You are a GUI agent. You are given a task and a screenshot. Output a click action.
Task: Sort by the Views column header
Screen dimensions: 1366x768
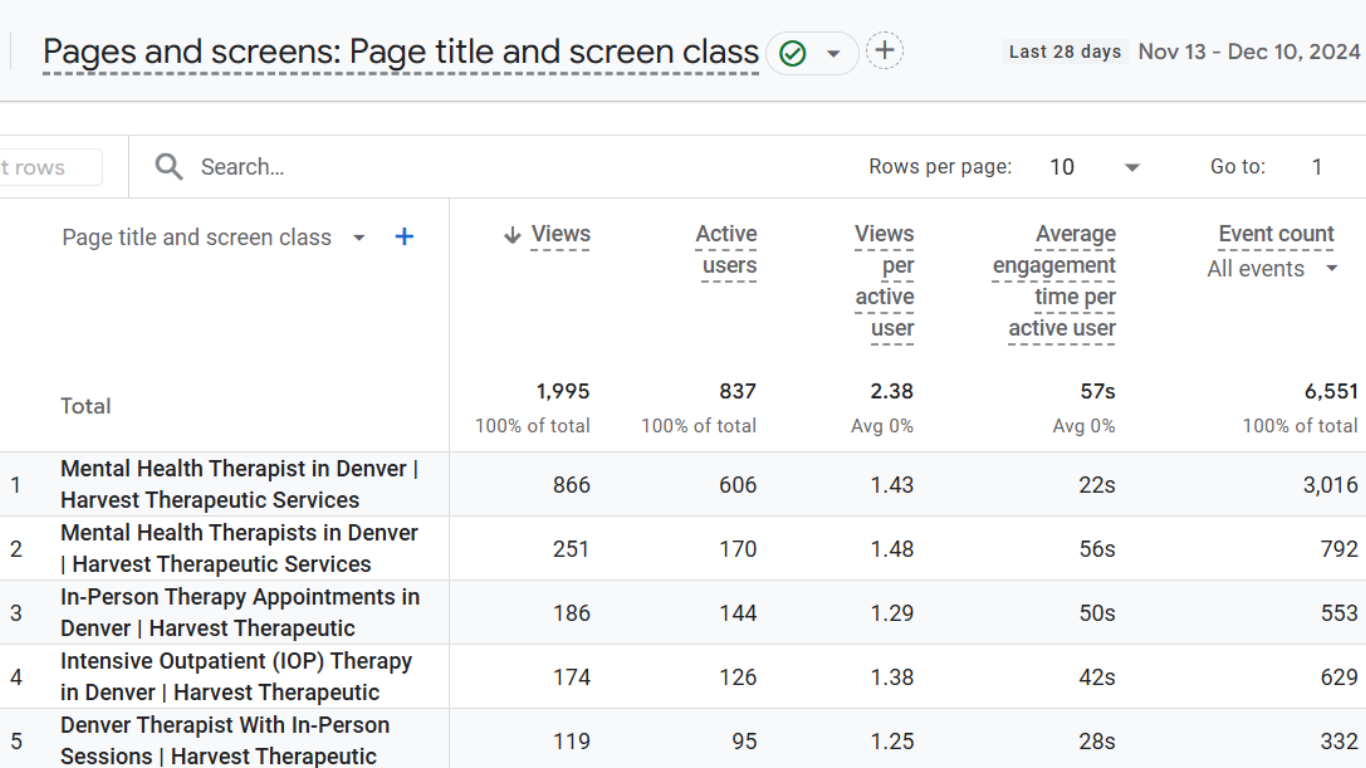click(560, 234)
